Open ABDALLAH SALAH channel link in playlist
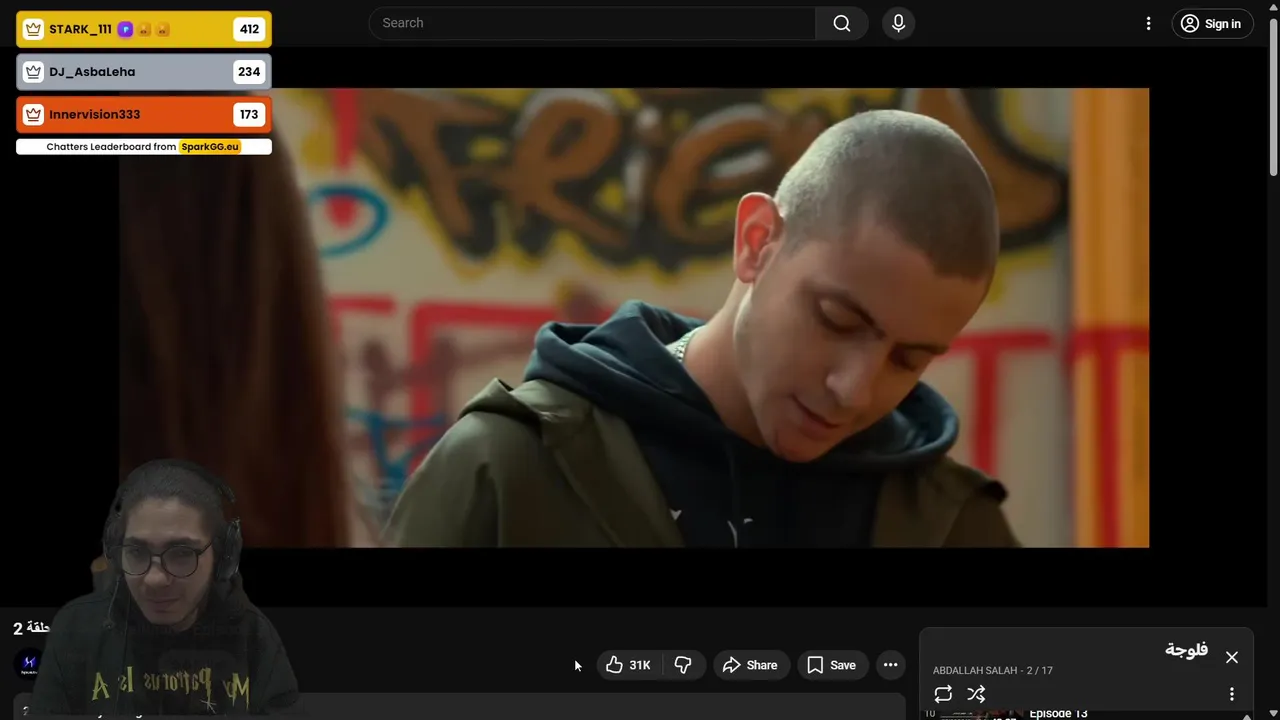The width and height of the screenshot is (1280, 720). 975,670
